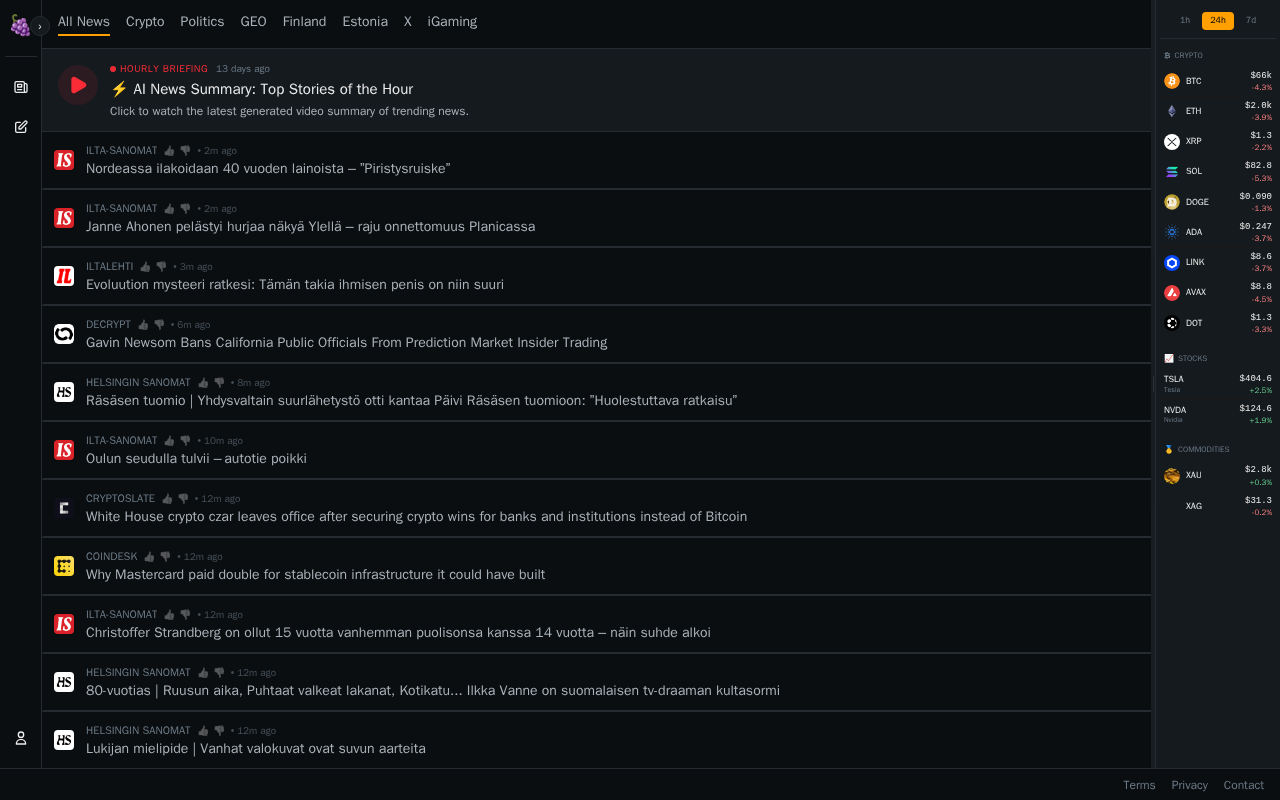This screenshot has width=1280, height=800.
Task: Thumbs up the Nordea loans article
Action: (169, 151)
